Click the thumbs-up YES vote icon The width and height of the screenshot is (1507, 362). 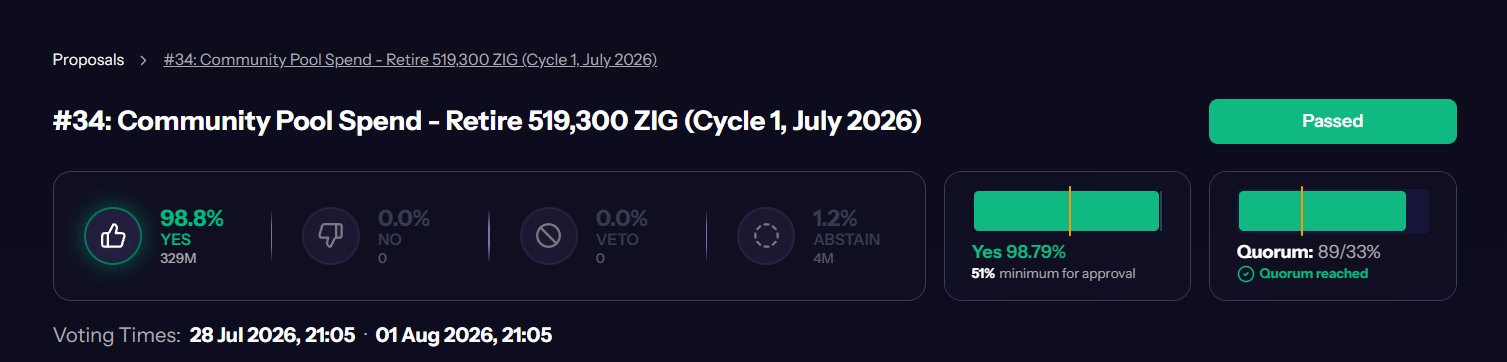pyautogui.click(x=112, y=236)
